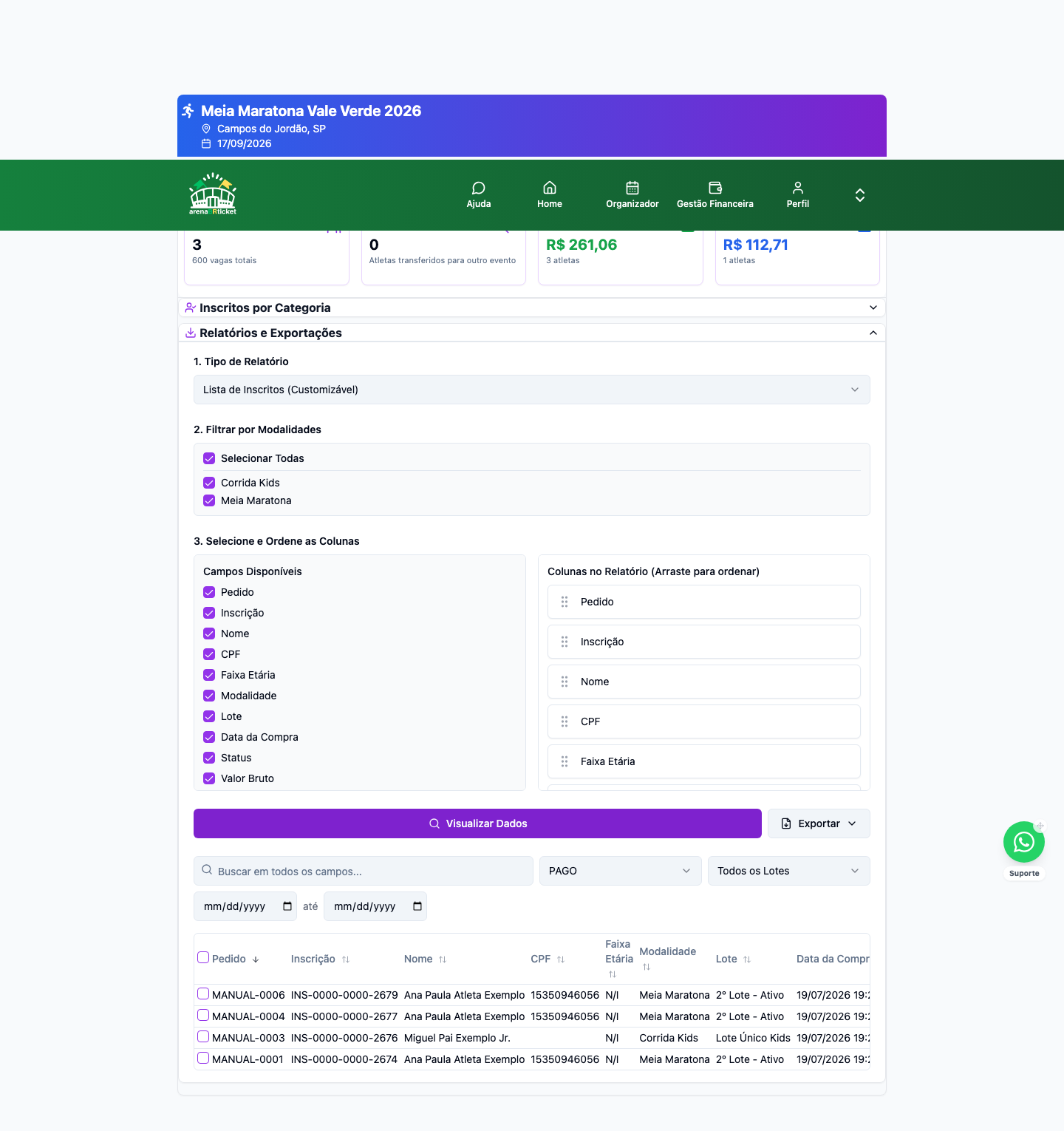Click the R$ 261,06 revenue value
The width and height of the screenshot is (1064, 1131).
[x=582, y=245]
